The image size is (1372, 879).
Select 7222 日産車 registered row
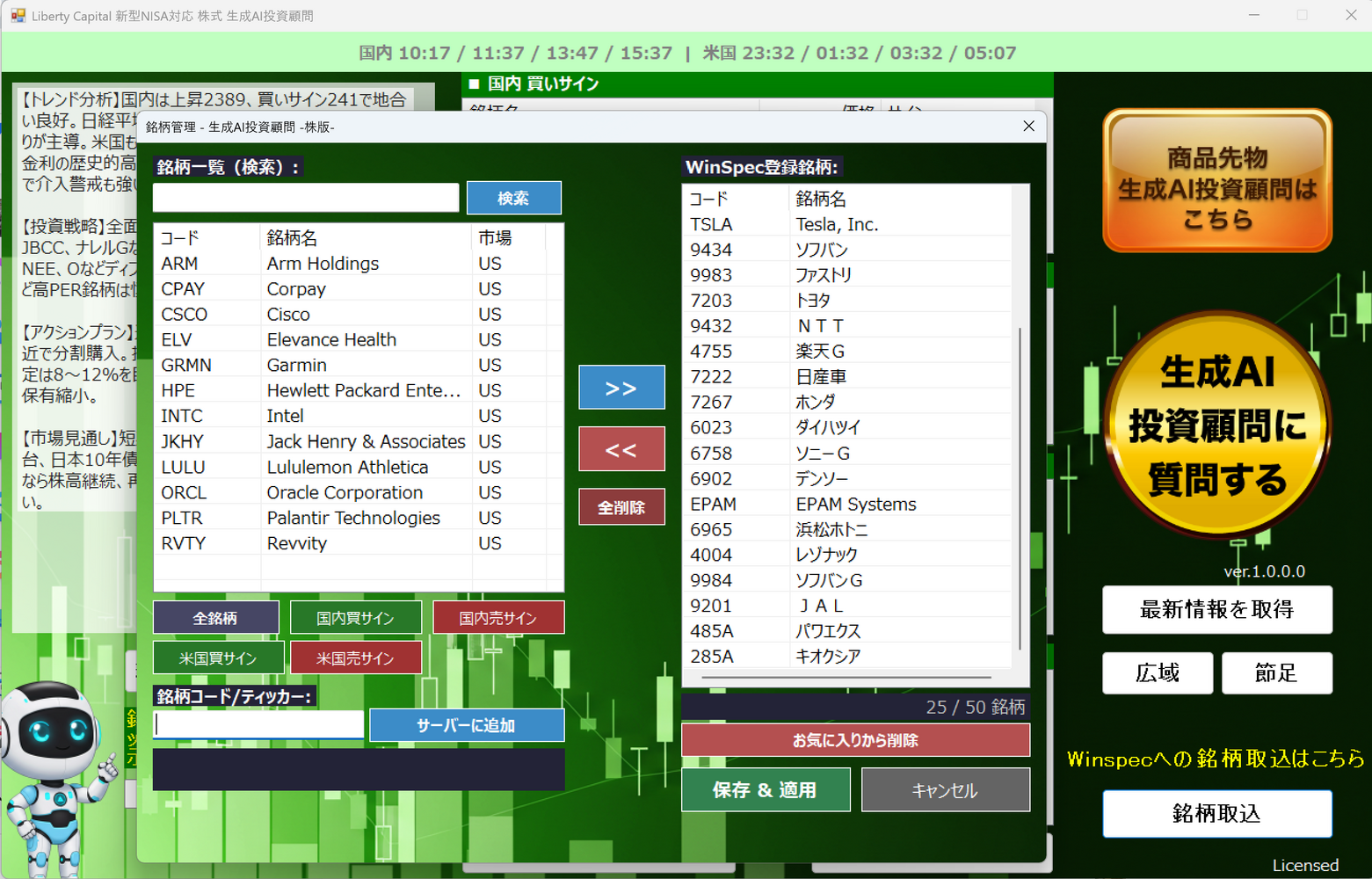tap(848, 378)
